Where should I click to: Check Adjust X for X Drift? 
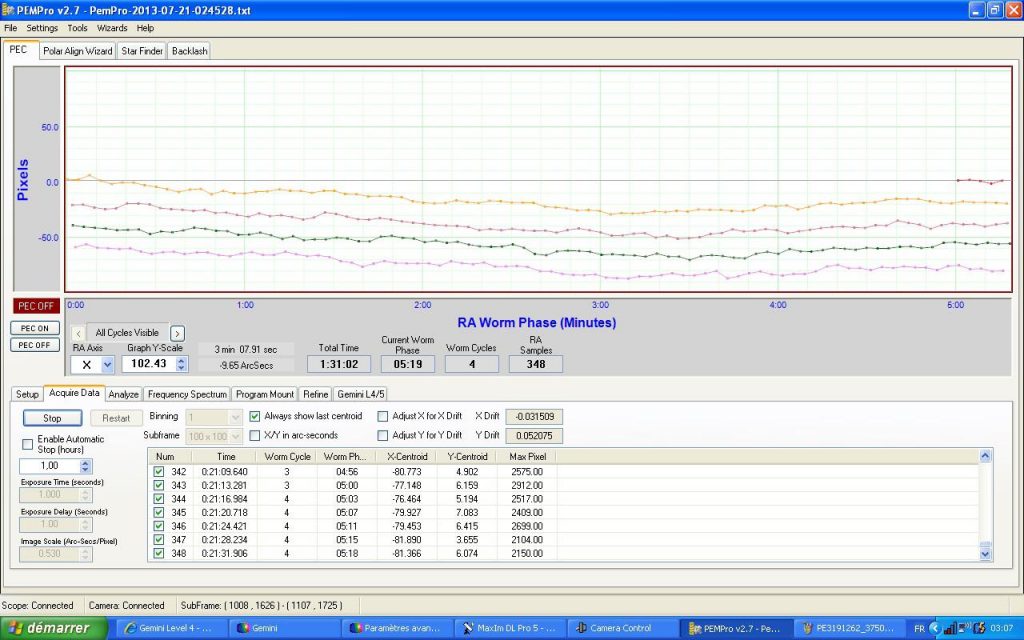click(383, 416)
